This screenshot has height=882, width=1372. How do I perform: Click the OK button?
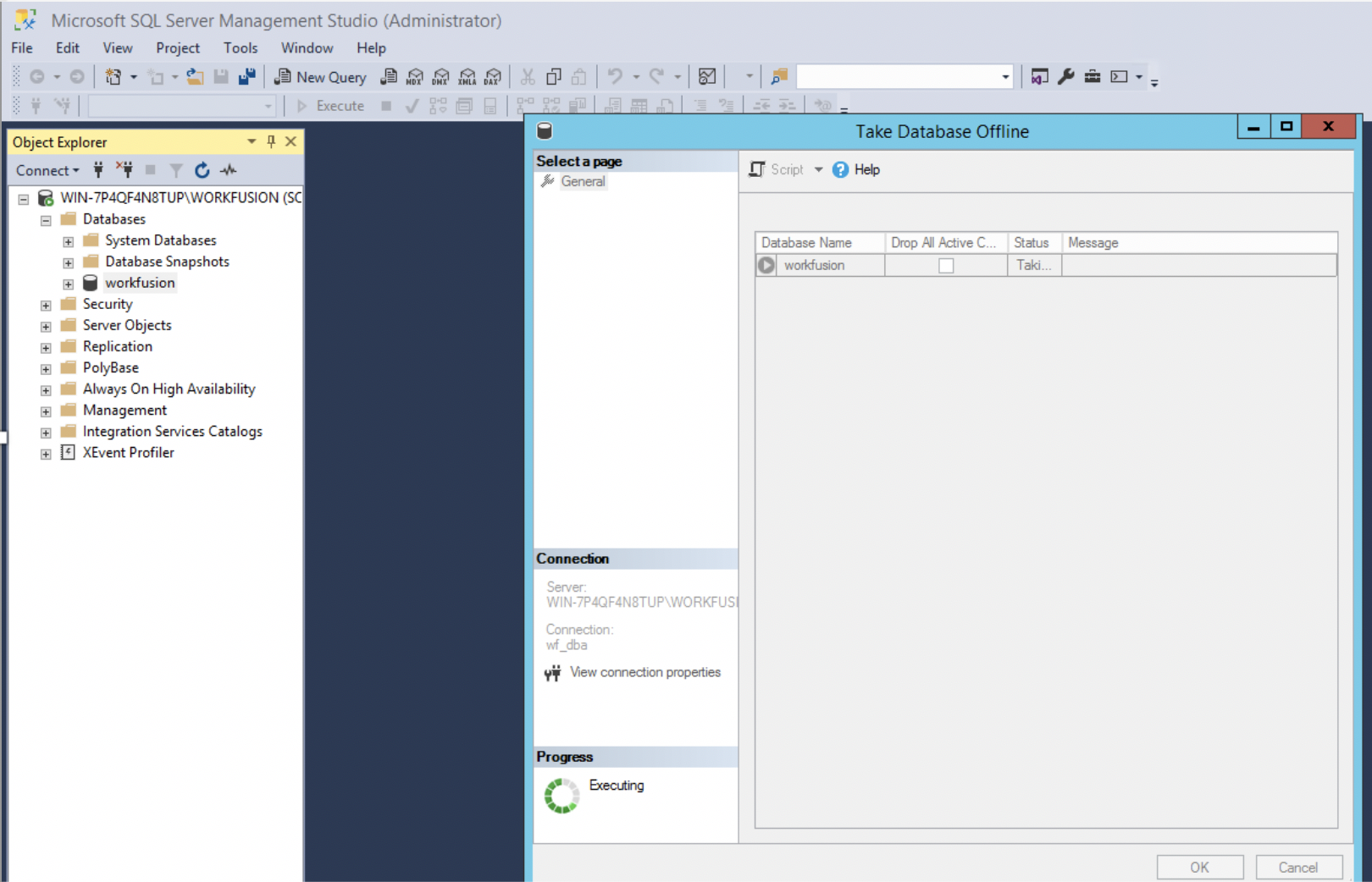(1199, 868)
